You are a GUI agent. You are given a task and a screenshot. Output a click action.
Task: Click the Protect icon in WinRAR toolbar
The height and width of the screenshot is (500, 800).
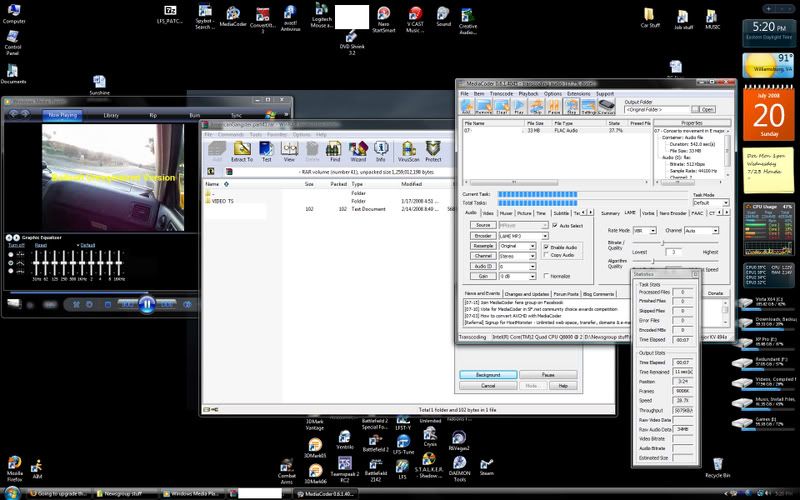pos(433,152)
